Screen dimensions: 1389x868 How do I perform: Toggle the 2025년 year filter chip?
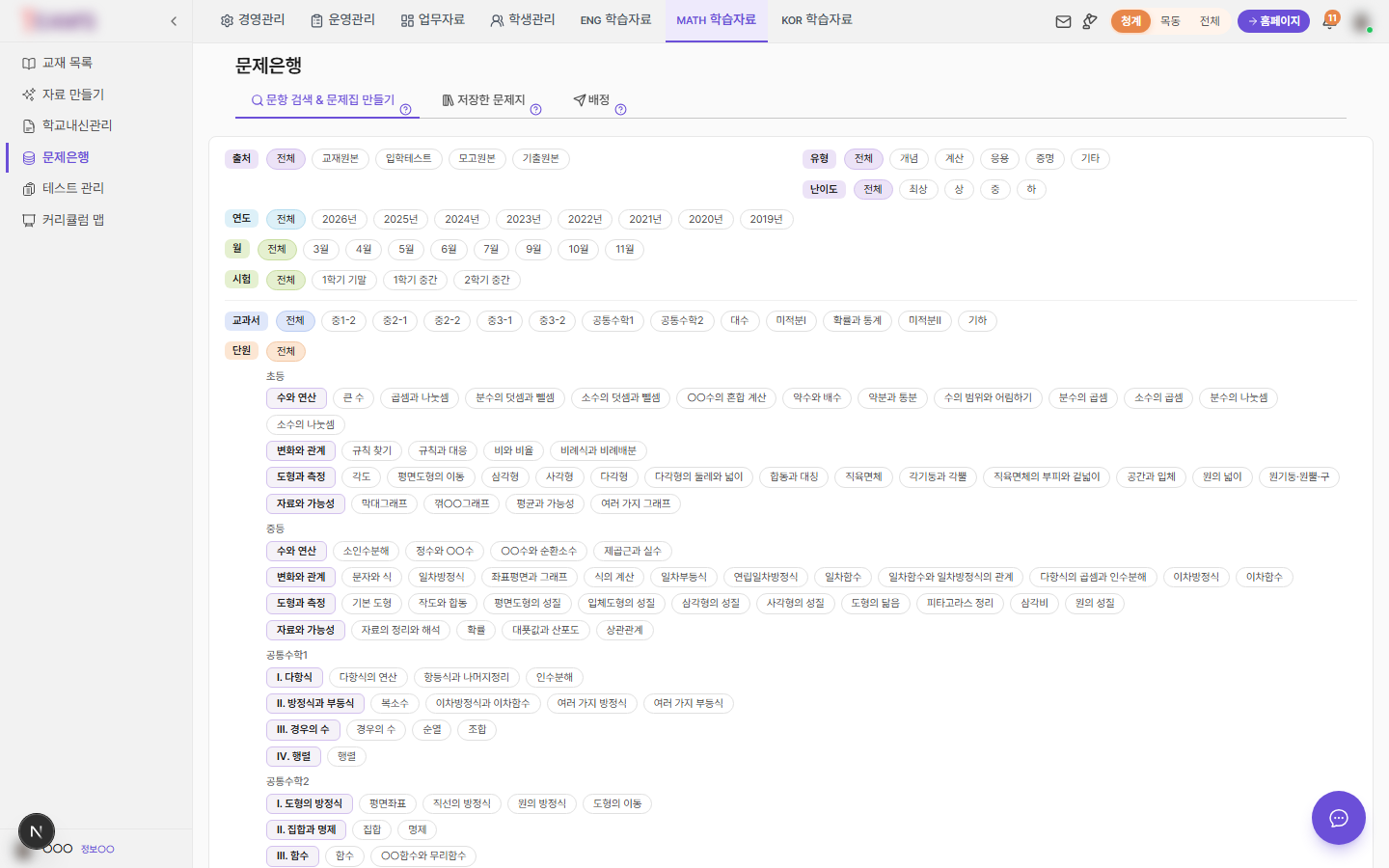(x=400, y=220)
